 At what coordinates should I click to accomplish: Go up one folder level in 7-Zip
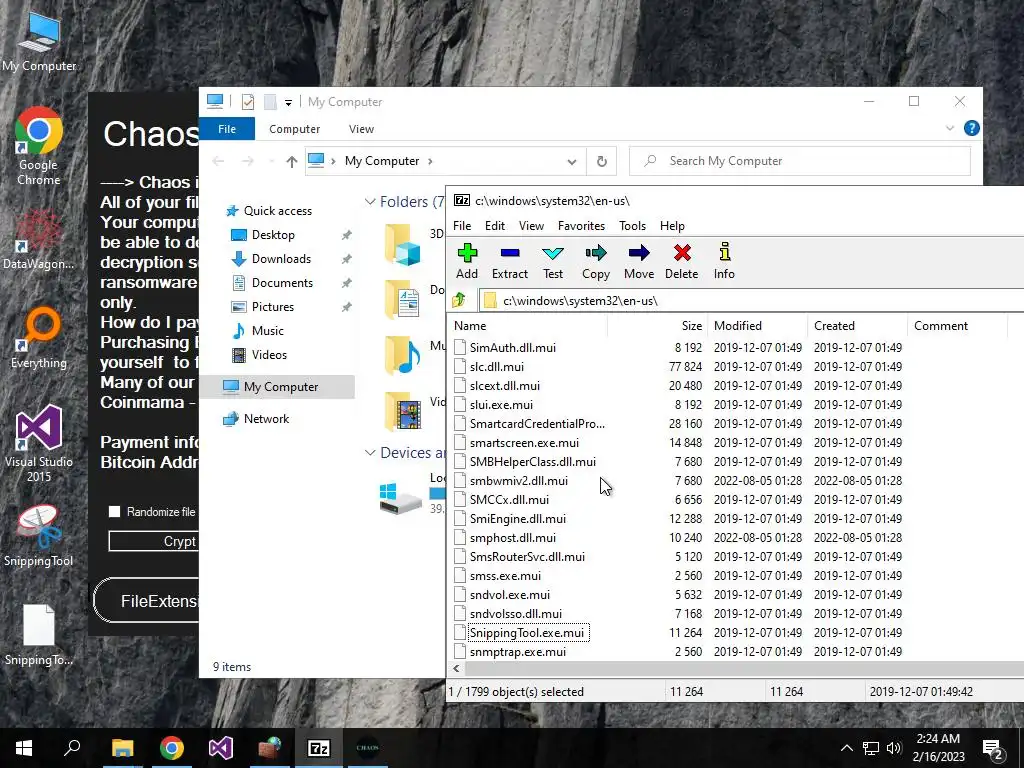click(458, 300)
